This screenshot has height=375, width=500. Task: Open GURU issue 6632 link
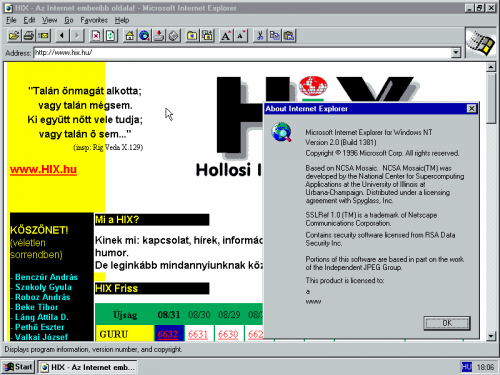click(x=168, y=334)
